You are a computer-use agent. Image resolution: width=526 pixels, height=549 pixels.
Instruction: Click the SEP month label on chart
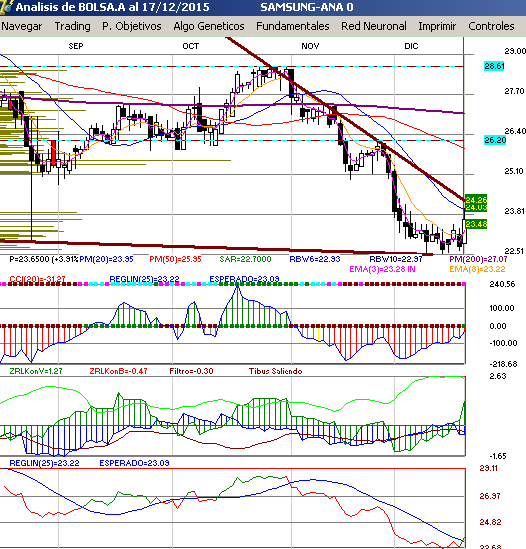pos(76,46)
